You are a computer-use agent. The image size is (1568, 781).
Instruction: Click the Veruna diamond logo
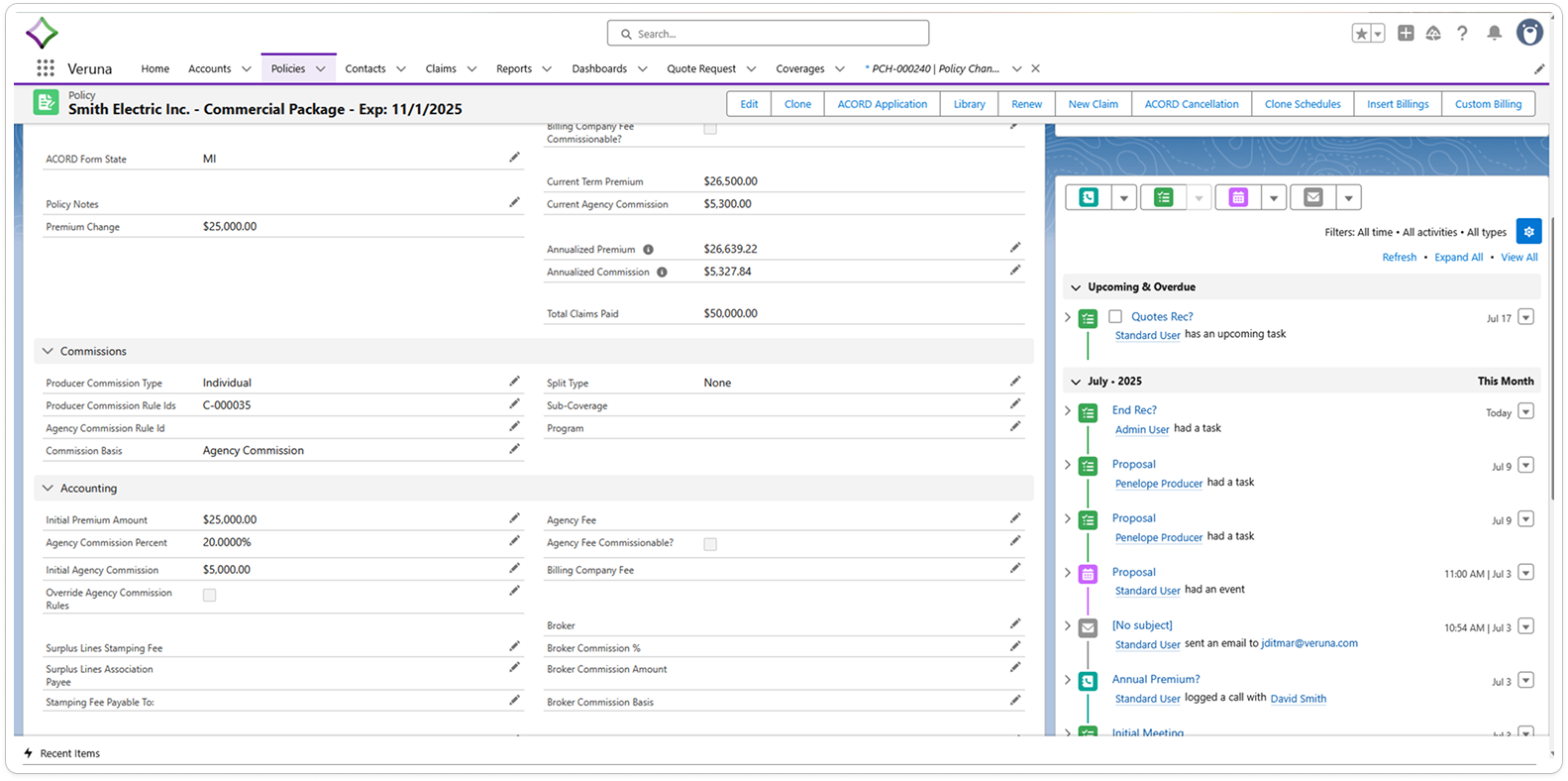pos(42,33)
